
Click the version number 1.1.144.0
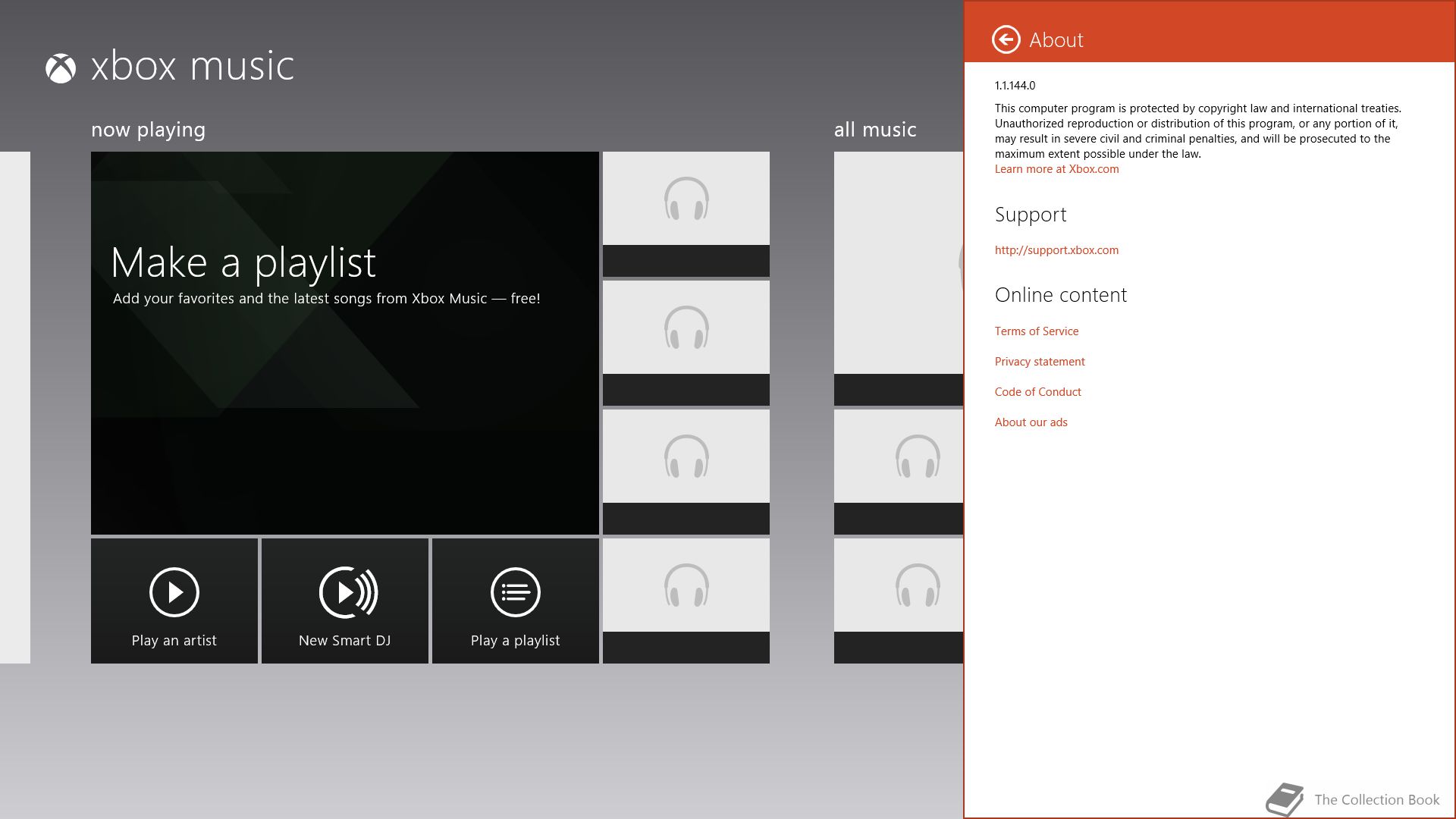(x=1015, y=86)
